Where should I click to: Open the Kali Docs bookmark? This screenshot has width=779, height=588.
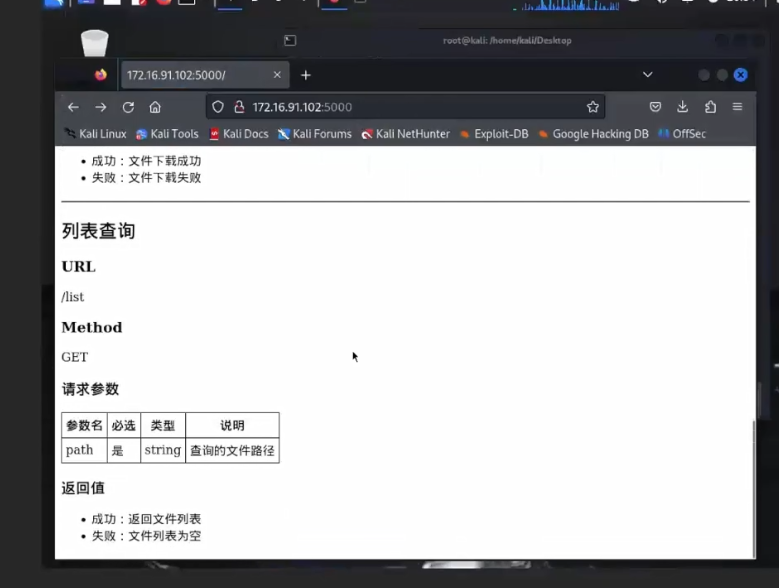point(238,134)
